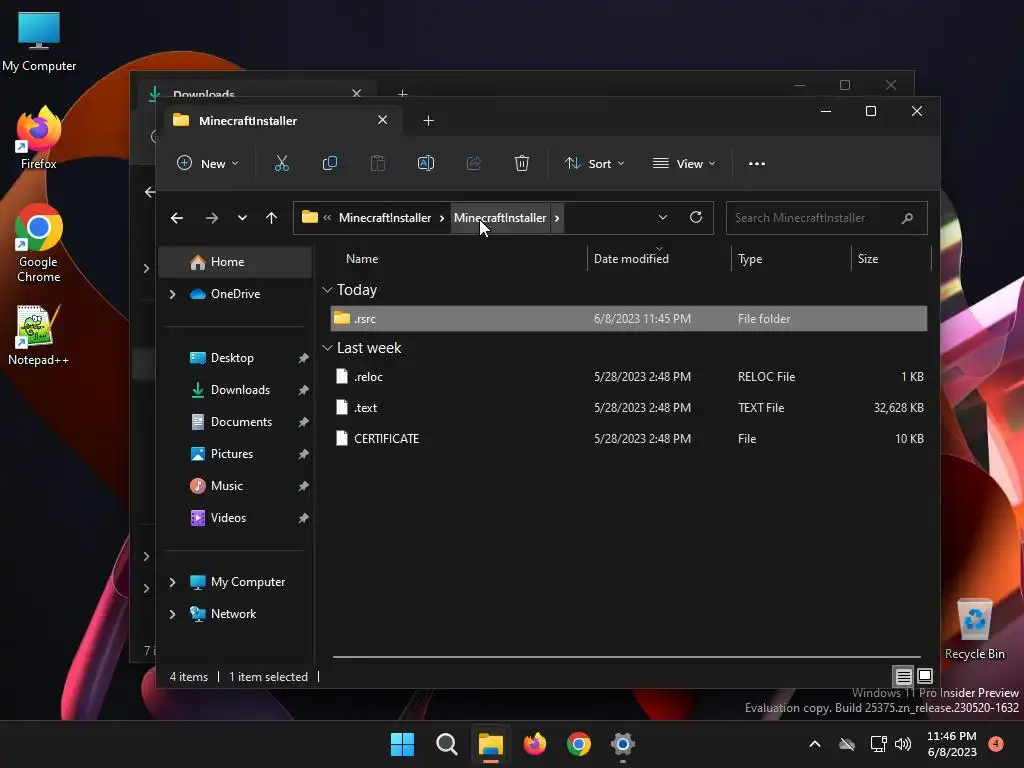Switch to details view icon in status bar
The image size is (1024, 768).
tap(903, 676)
